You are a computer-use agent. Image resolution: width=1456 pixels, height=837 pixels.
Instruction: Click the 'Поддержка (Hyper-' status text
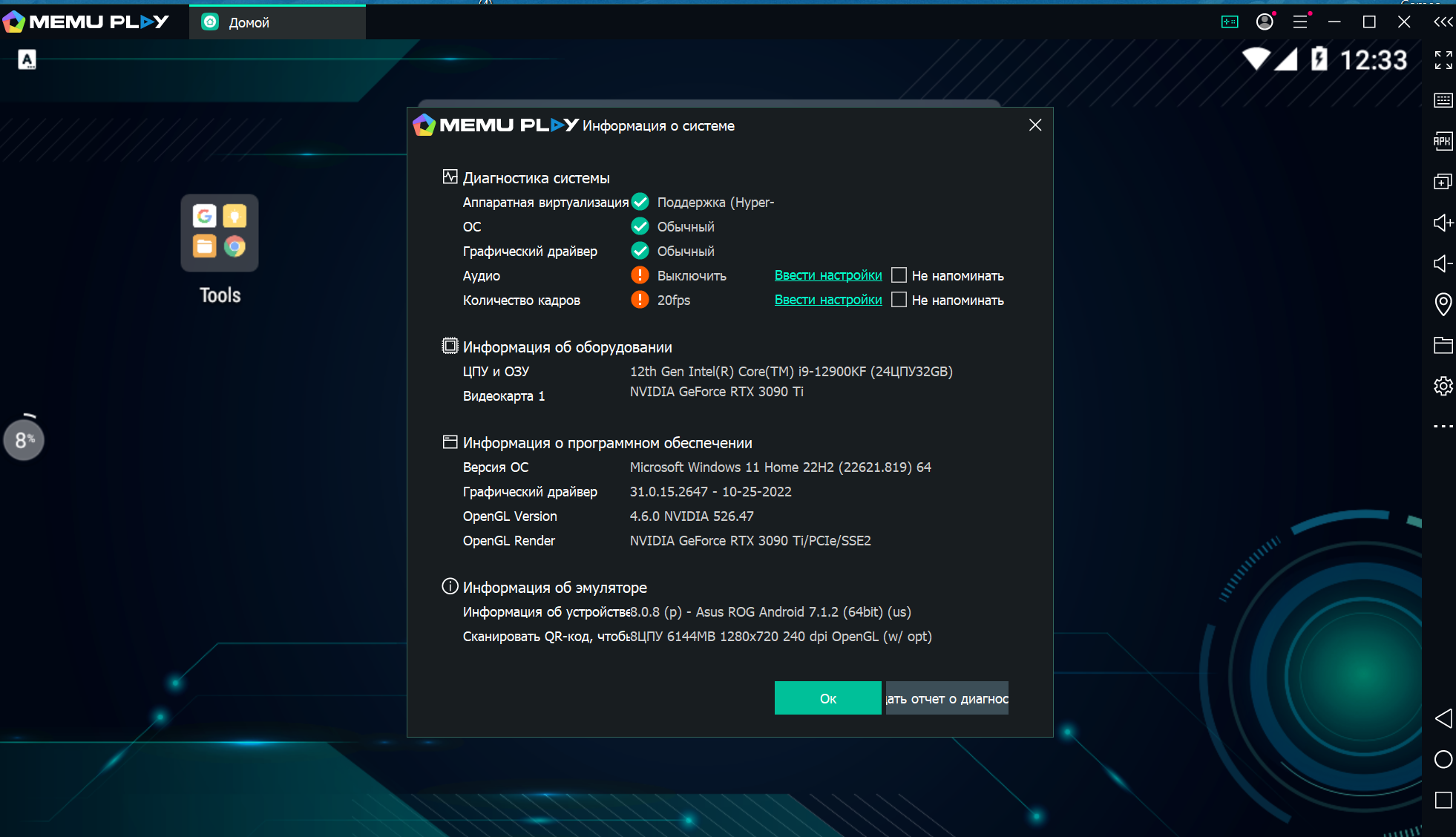[715, 203]
